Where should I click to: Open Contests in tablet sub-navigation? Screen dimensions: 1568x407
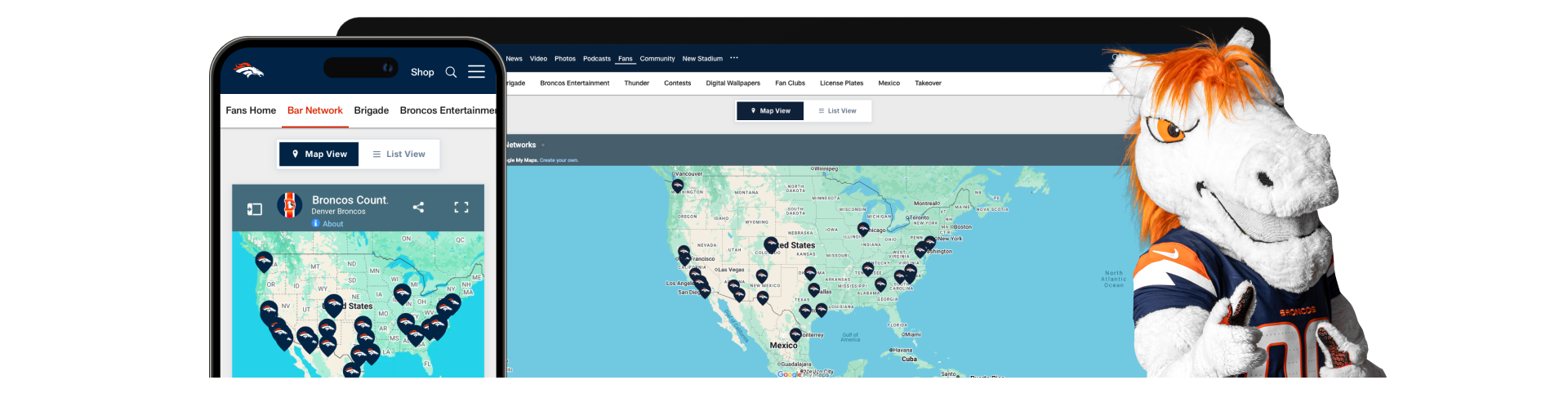678,83
